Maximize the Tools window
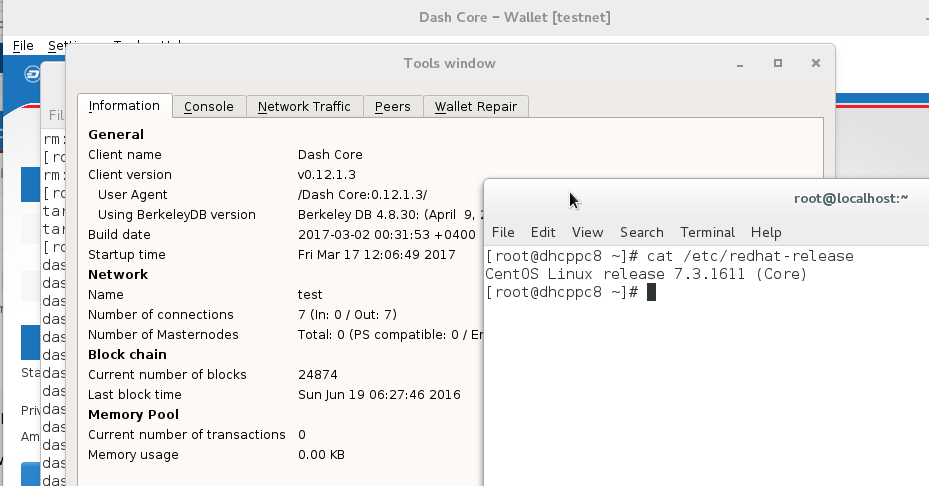Viewport: 929px width, 486px height. pyautogui.click(x=778, y=63)
